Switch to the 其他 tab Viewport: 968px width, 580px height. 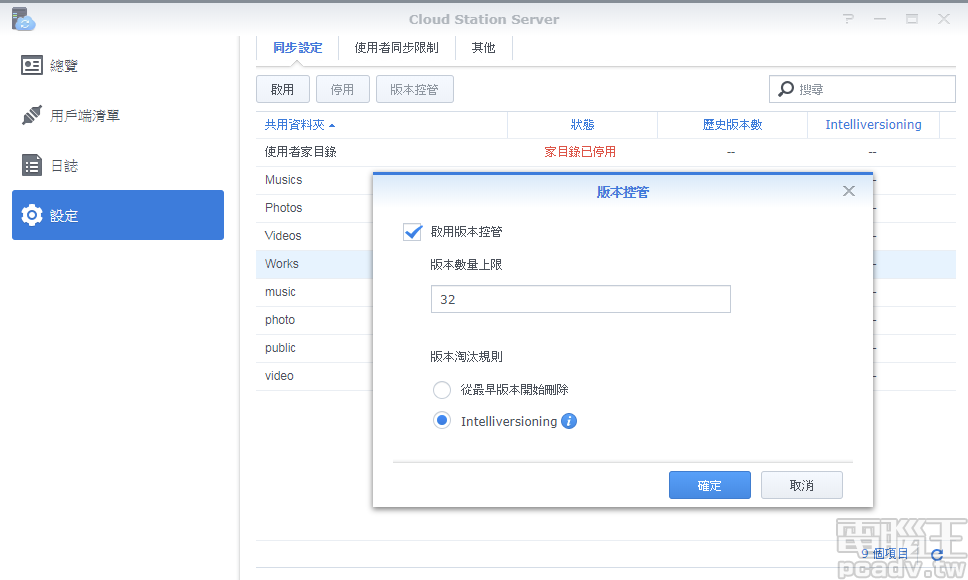[x=483, y=47]
